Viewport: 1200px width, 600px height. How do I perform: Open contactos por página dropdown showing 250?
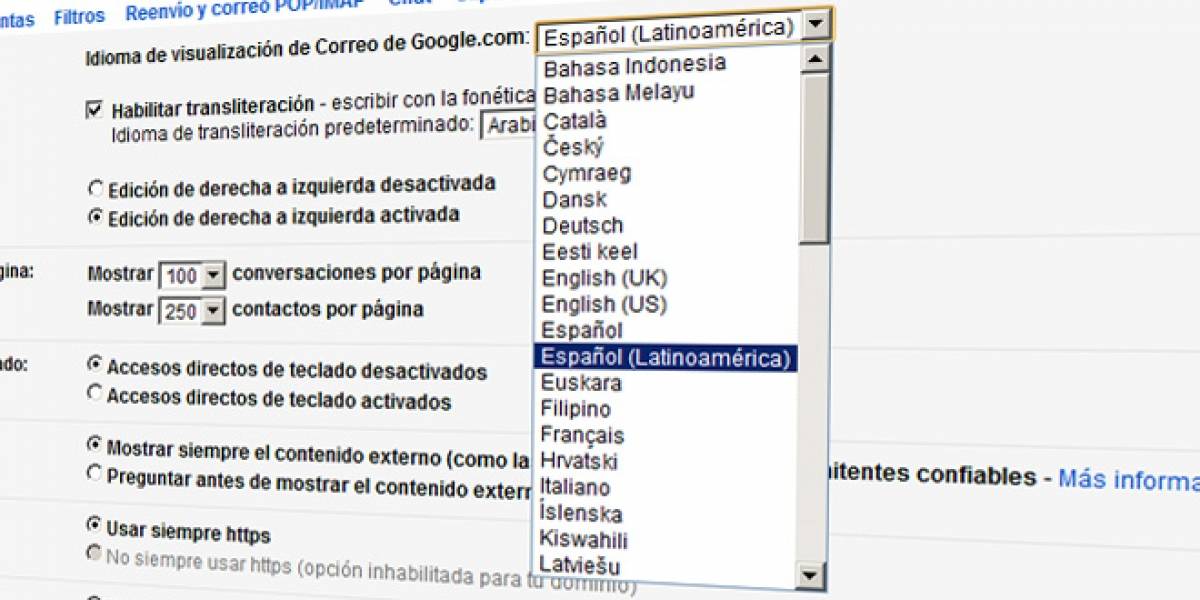pyautogui.click(x=192, y=311)
